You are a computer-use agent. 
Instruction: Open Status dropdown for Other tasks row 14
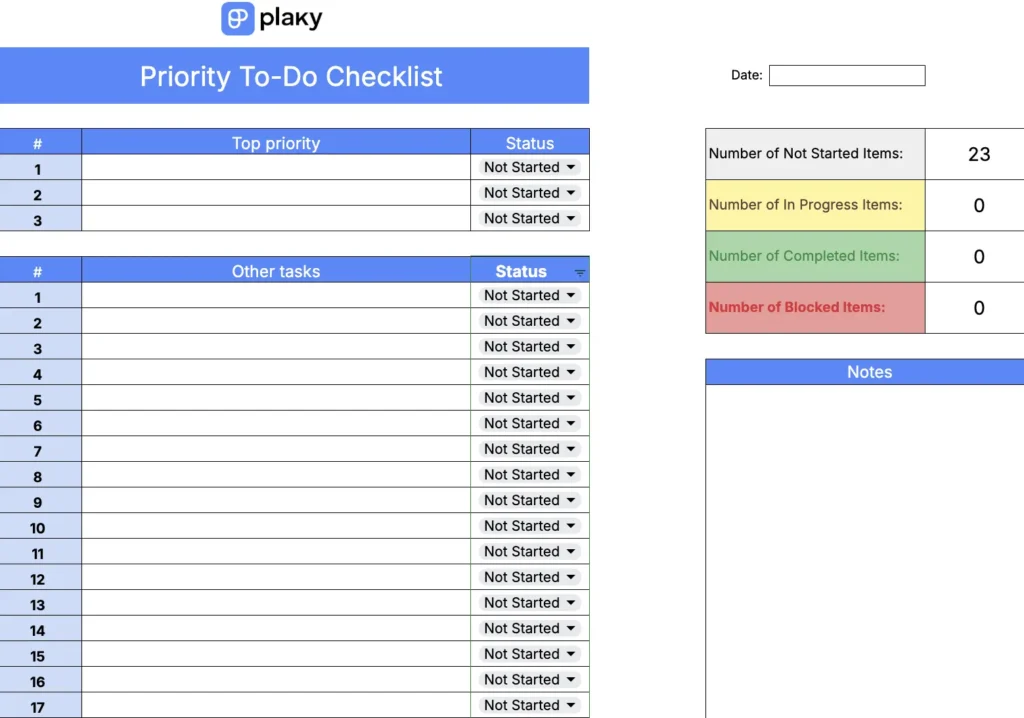(530, 628)
